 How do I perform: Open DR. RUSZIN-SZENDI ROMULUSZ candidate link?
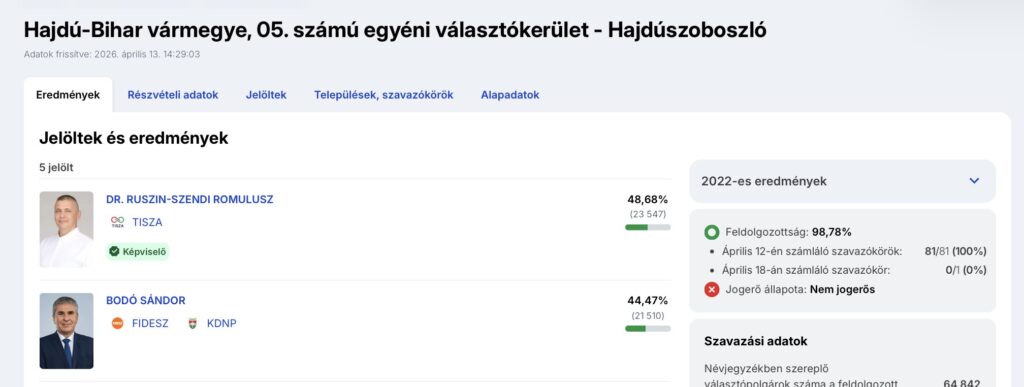point(190,199)
